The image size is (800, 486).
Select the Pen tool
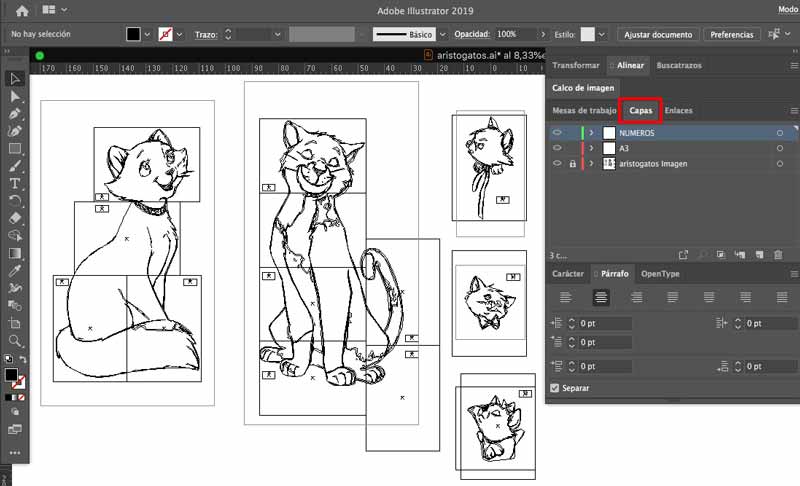[15, 114]
